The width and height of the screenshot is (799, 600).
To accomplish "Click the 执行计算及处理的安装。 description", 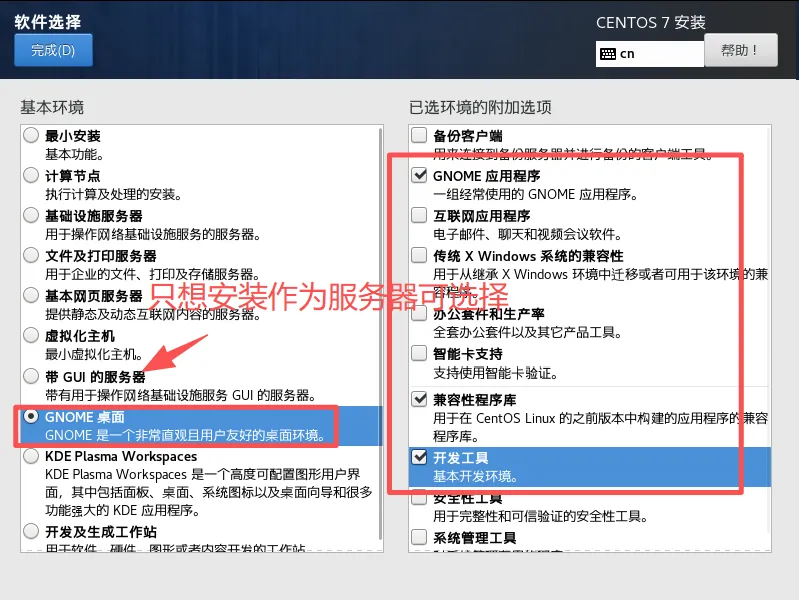I will pyautogui.click(x=113, y=194).
